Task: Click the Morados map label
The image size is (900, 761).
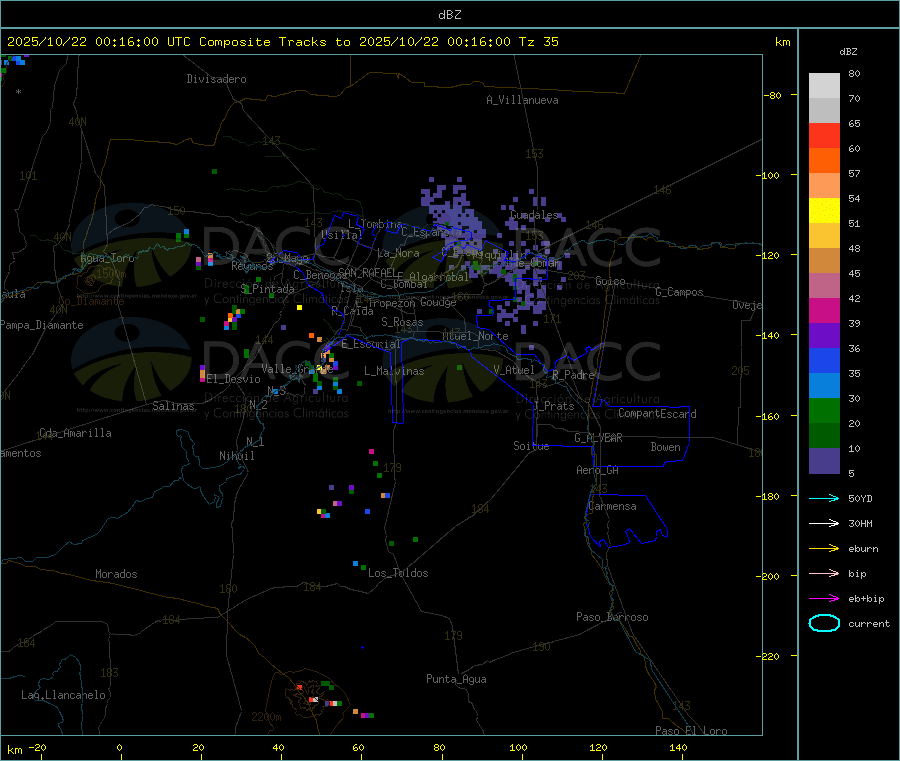Action: pyautogui.click(x=116, y=574)
